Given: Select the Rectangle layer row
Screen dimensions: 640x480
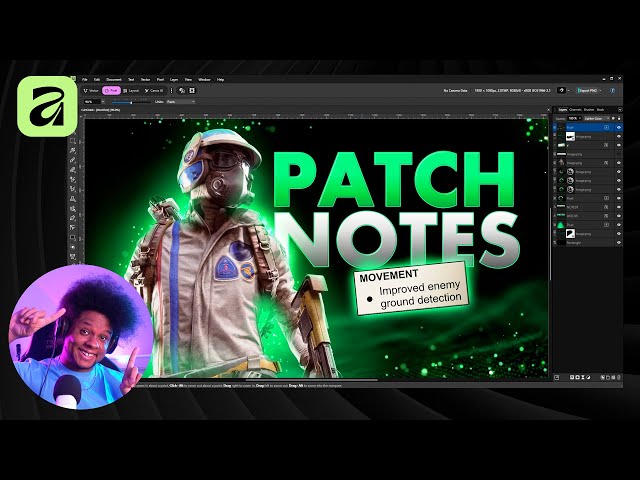Looking at the screenshot, I should [x=588, y=242].
